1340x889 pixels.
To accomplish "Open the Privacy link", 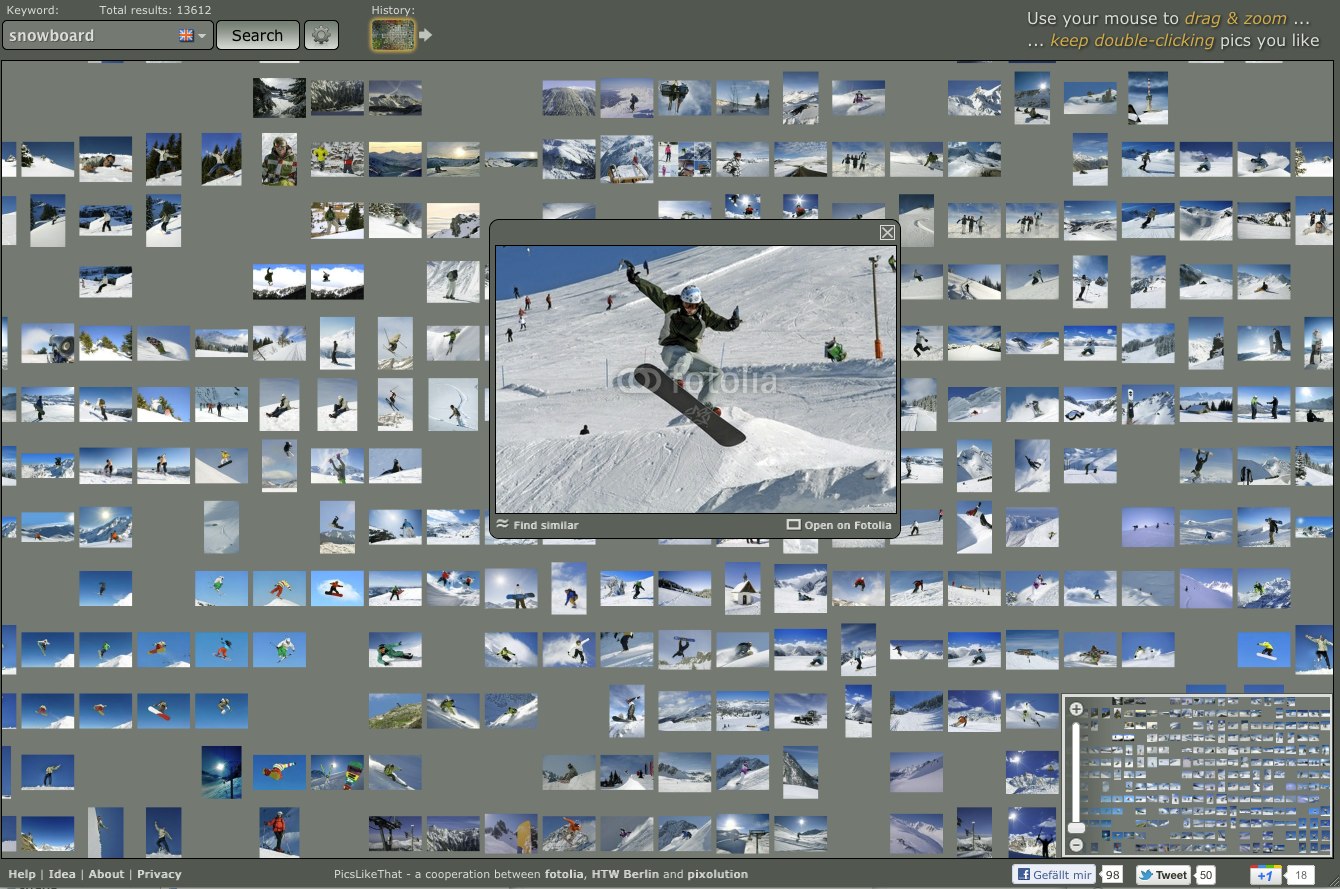I will point(159,874).
